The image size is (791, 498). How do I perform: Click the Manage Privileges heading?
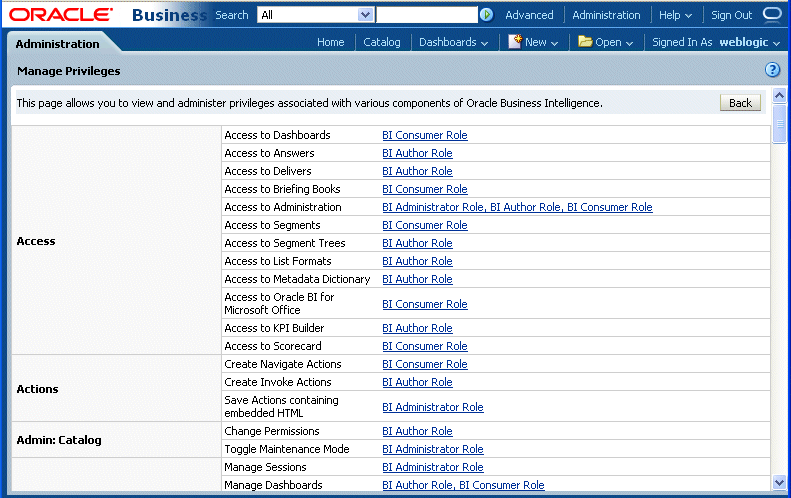(69, 71)
